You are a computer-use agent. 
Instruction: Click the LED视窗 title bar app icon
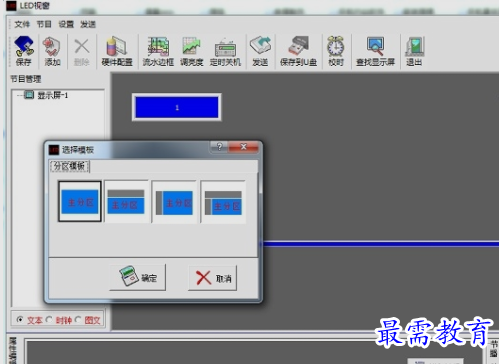pos(11,6)
